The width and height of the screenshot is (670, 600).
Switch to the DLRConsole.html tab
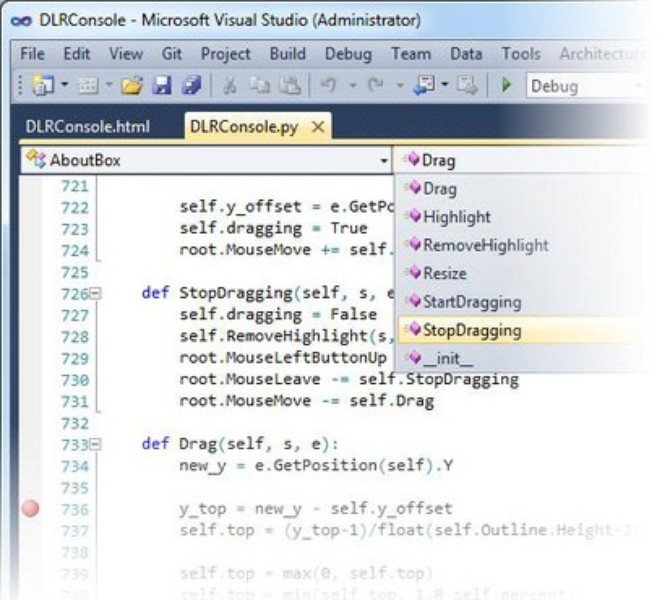coord(88,126)
